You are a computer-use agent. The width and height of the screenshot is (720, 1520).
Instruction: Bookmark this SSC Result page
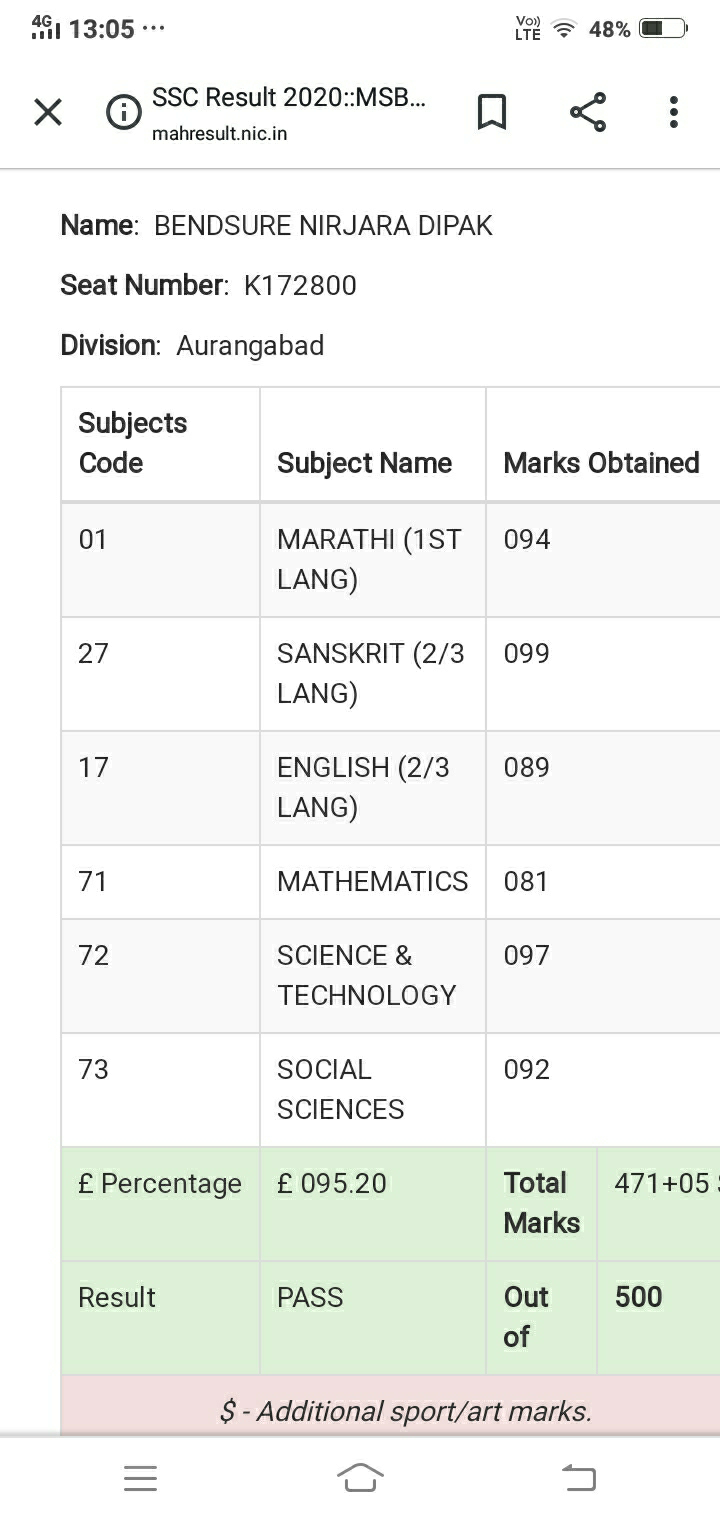(x=491, y=112)
